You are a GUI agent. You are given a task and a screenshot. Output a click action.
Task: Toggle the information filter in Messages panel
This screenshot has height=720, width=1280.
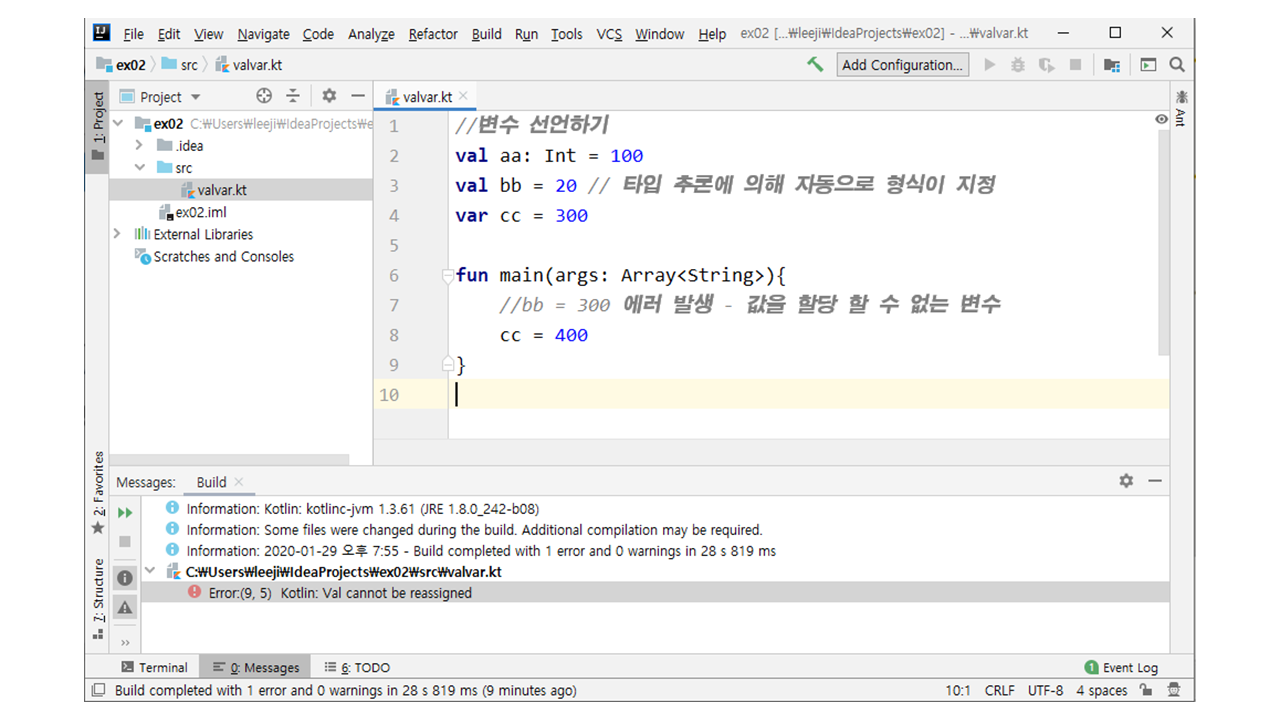125,577
